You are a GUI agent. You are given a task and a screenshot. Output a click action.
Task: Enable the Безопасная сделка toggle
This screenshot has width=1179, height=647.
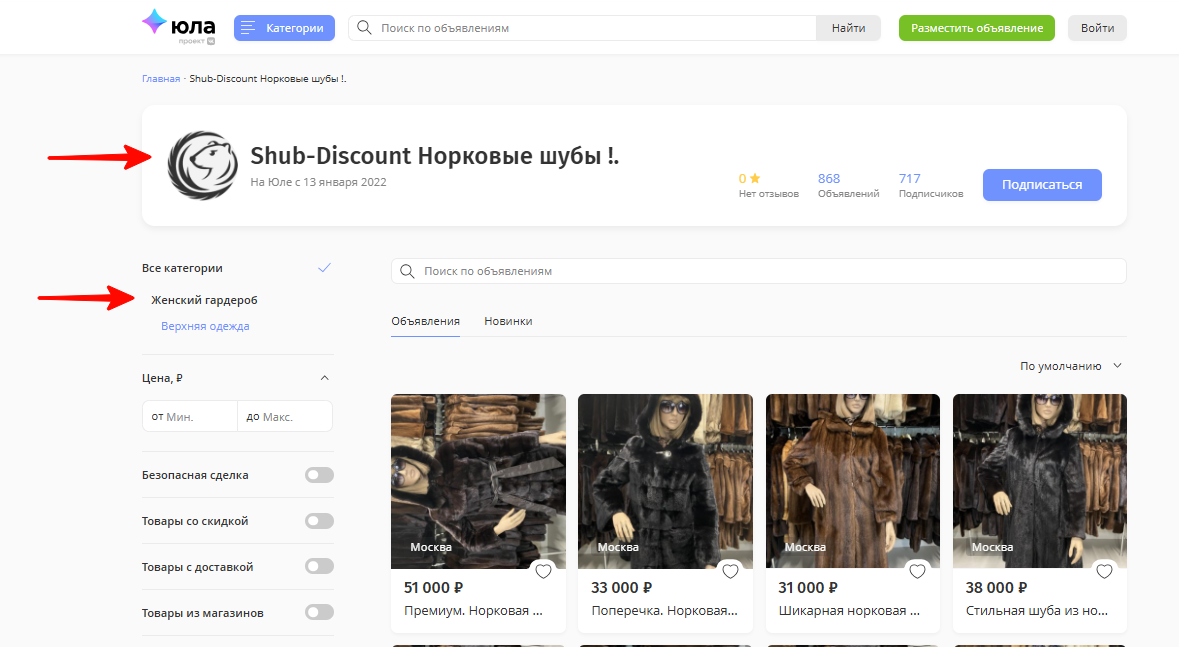pyautogui.click(x=319, y=474)
